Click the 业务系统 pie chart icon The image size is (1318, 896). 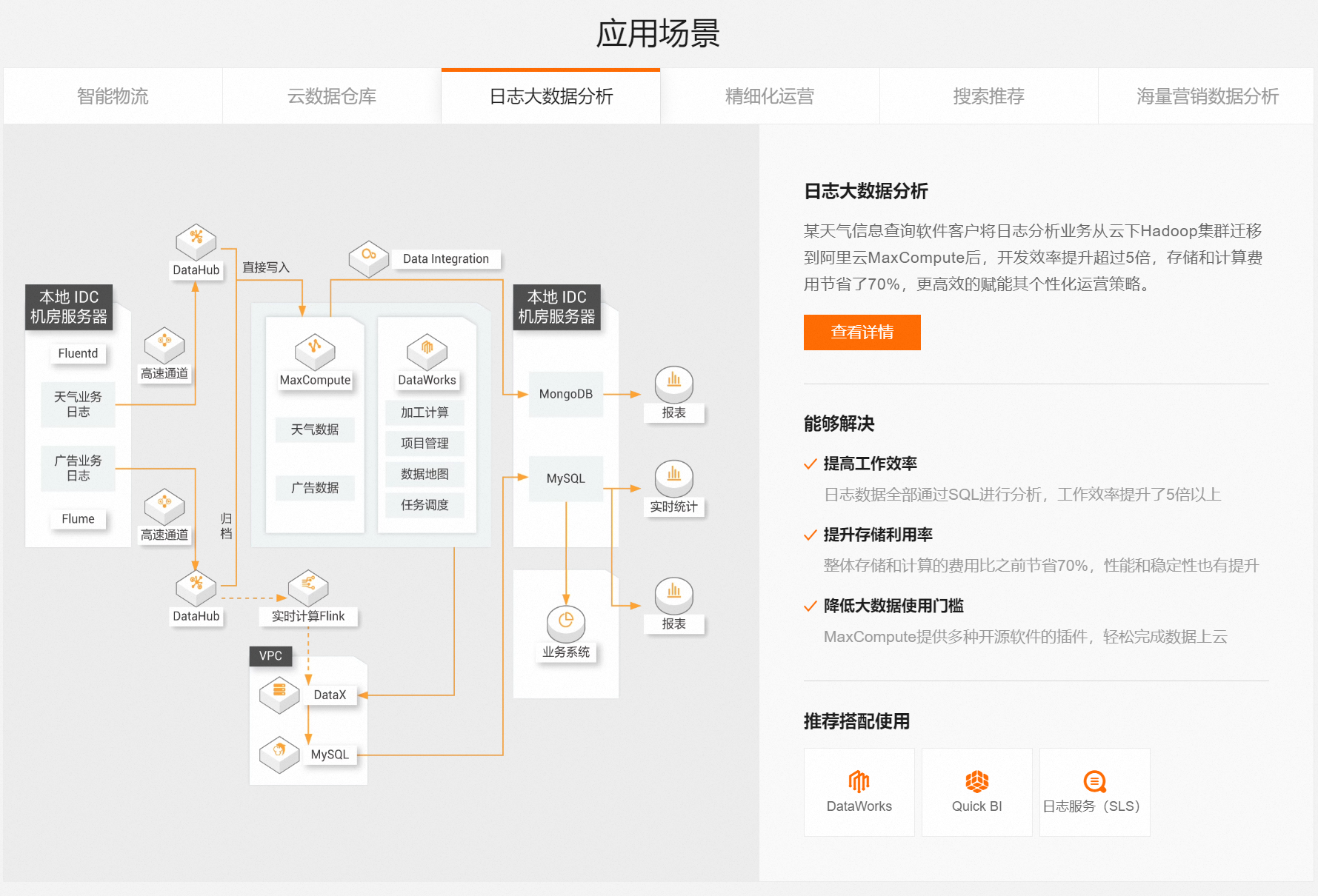click(566, 624)
